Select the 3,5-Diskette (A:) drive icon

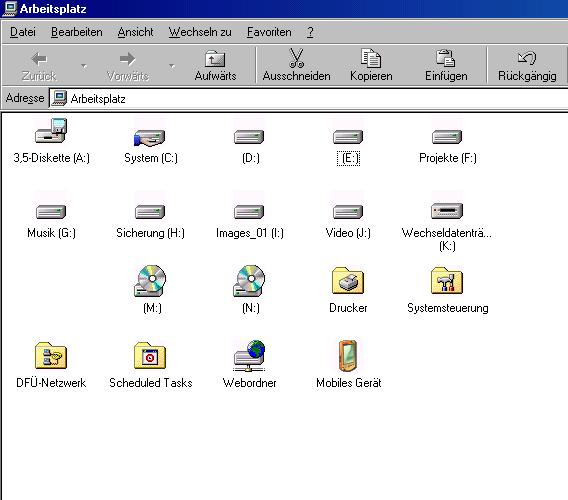[x=51, y=131]
